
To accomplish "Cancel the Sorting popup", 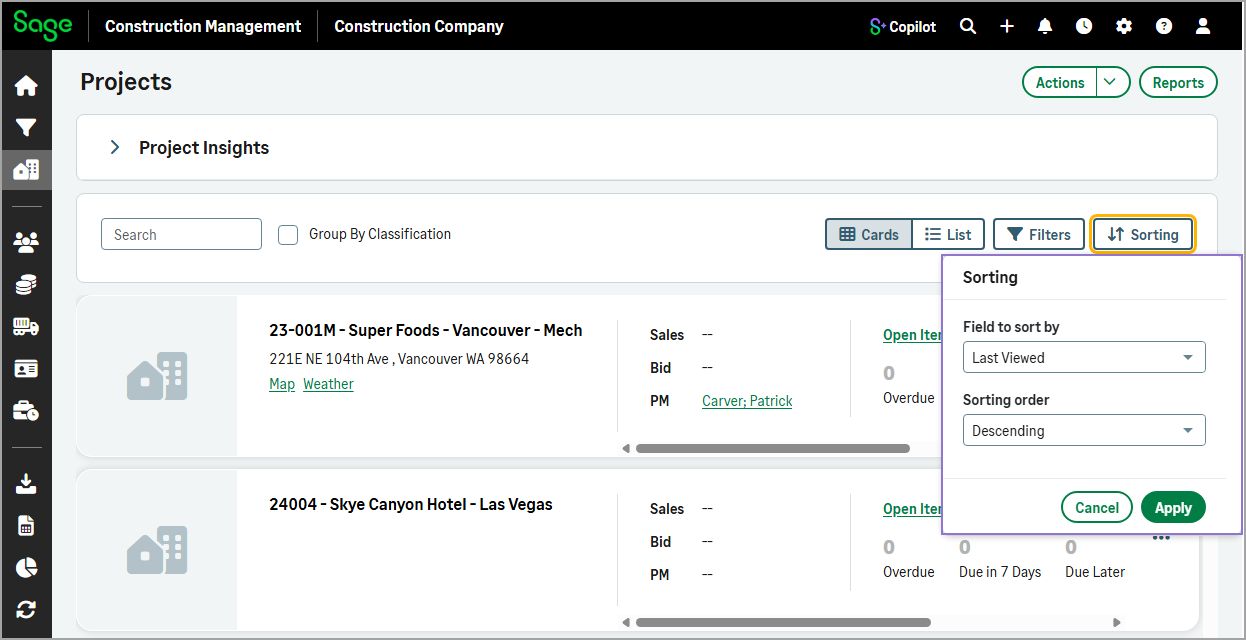I will [1097, 508].
